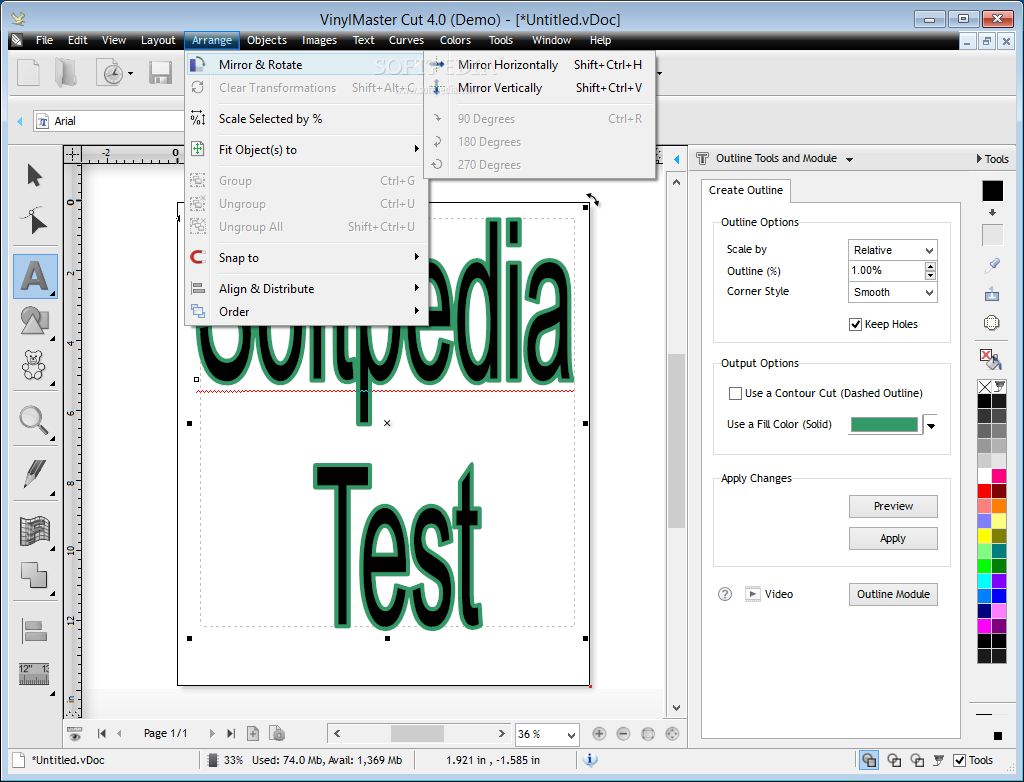Screen dimensions: 1024x782
Task: Choose Mirror Vertically
Action: click(539, 88)
